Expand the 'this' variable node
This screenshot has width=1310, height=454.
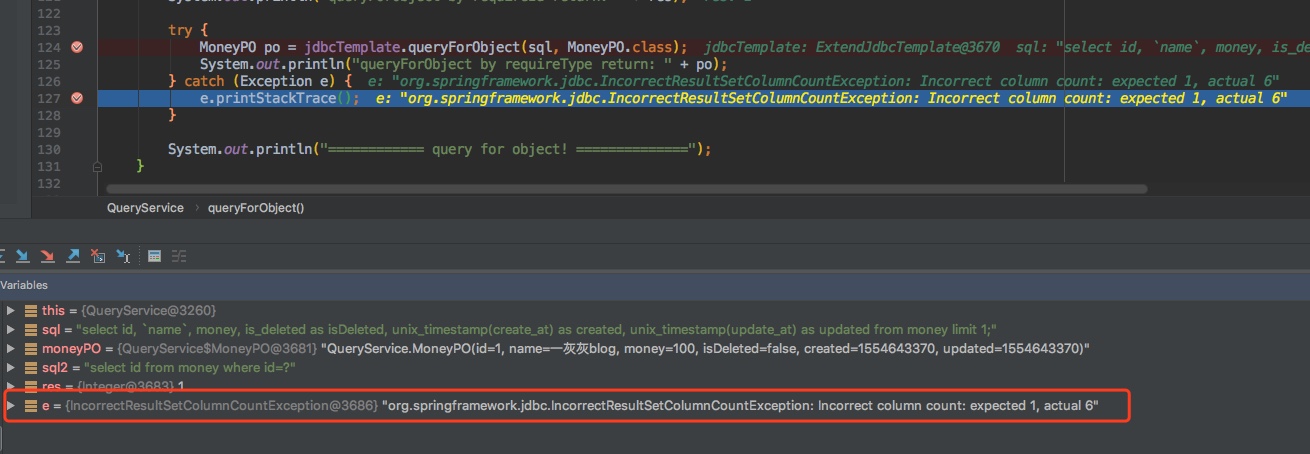[11, 311]
